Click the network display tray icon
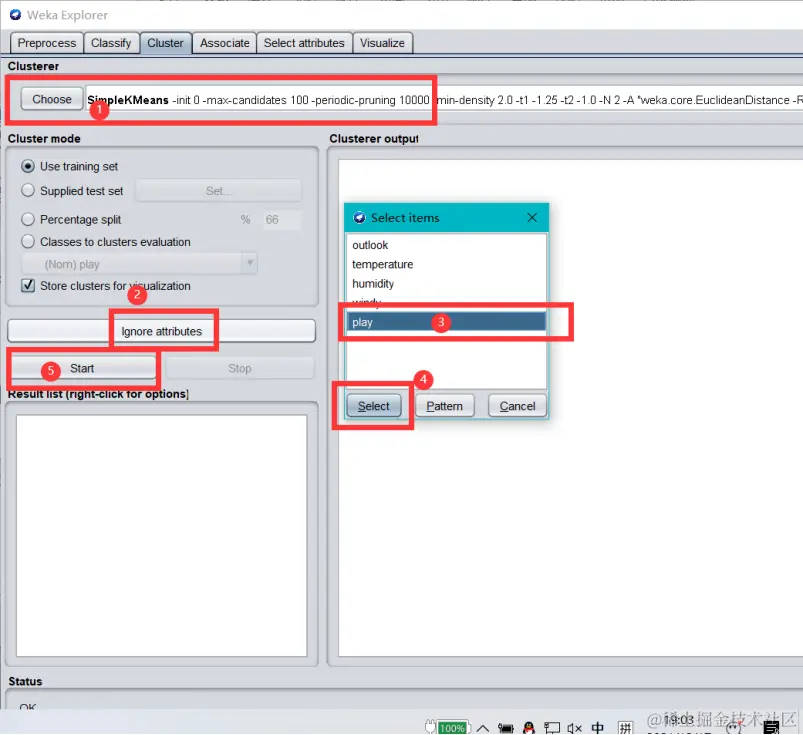The height and width of the screenshot is (735, 803). (552, 728)
